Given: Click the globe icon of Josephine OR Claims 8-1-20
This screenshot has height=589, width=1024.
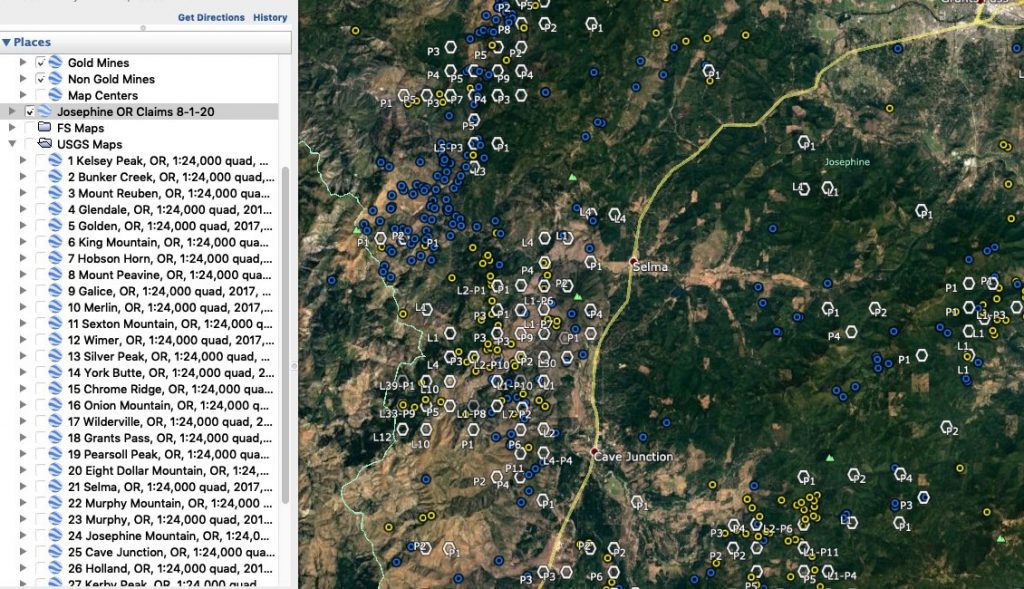Looking at the screenshot, I should [x=44, y=112].
